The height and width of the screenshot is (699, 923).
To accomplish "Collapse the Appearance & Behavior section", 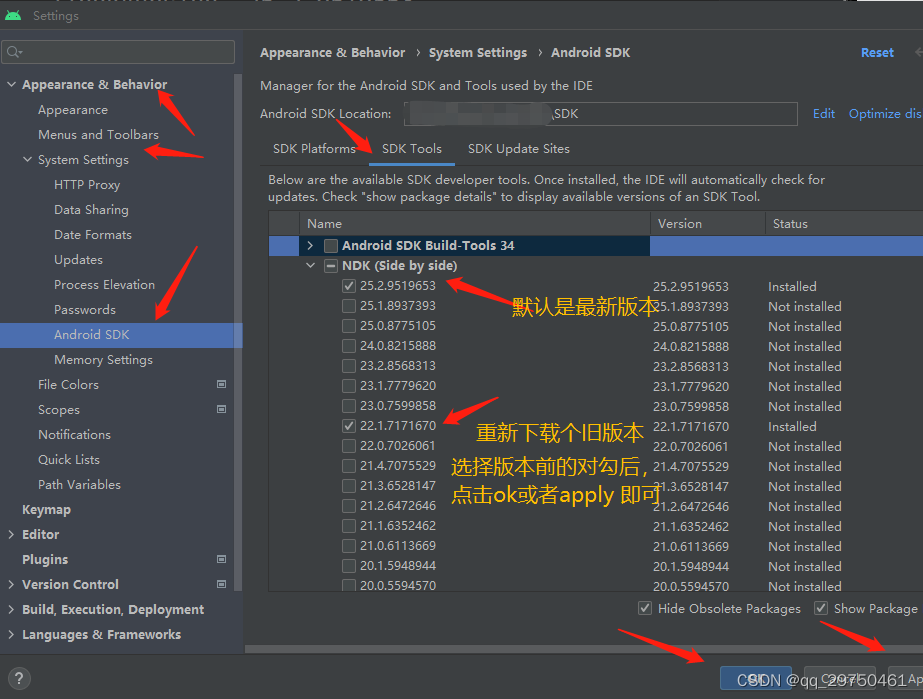I will click(x=11, y=84).
